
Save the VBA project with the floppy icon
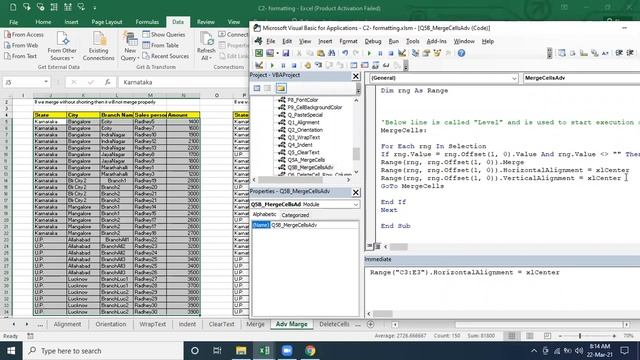coord(286,53)
